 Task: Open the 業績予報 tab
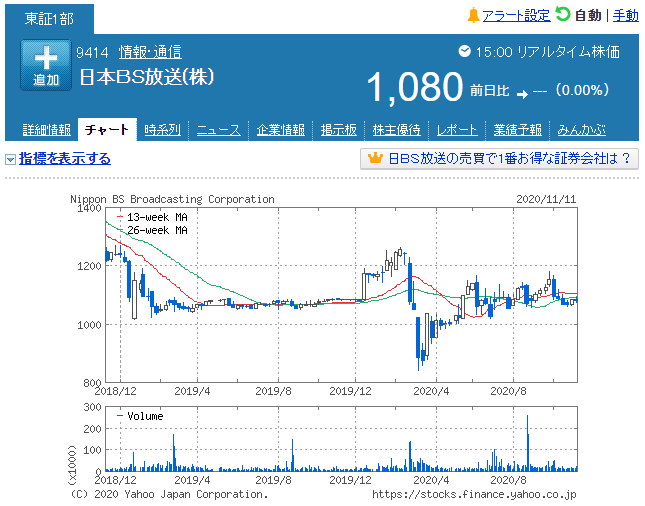(x=517, y=130)
